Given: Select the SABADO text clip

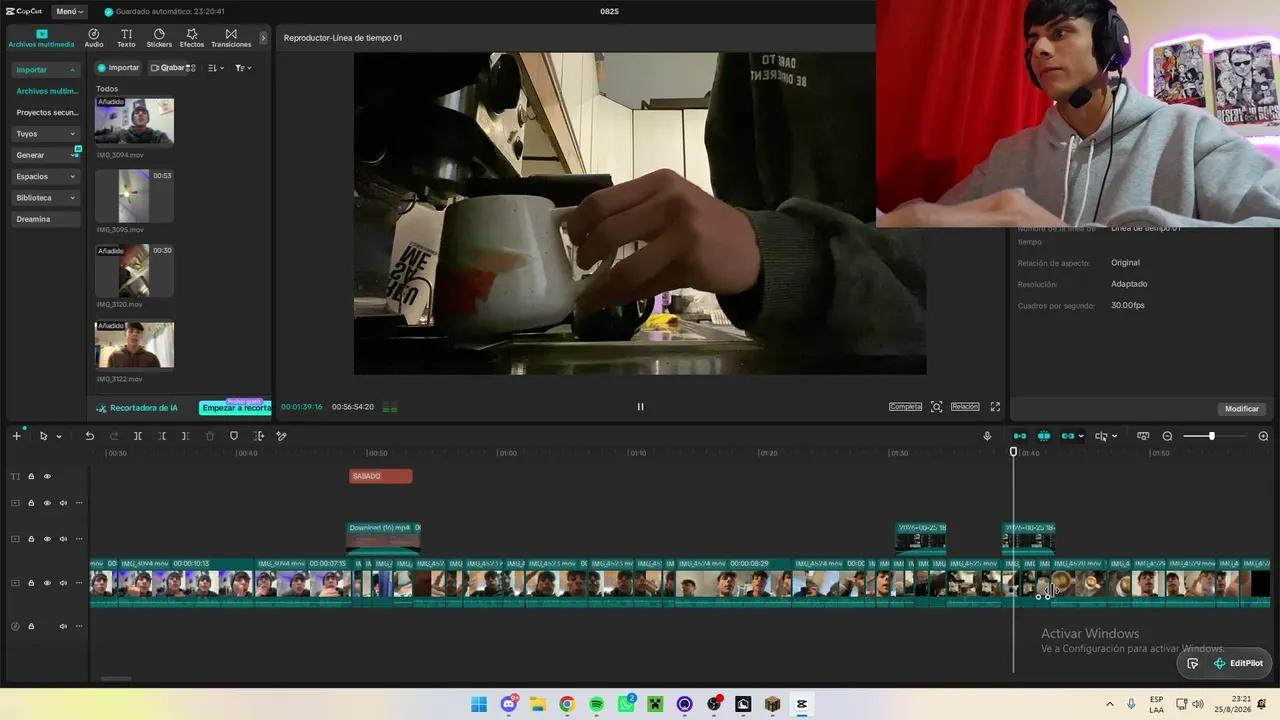Looking at the screenshot, I should [381, 476].
